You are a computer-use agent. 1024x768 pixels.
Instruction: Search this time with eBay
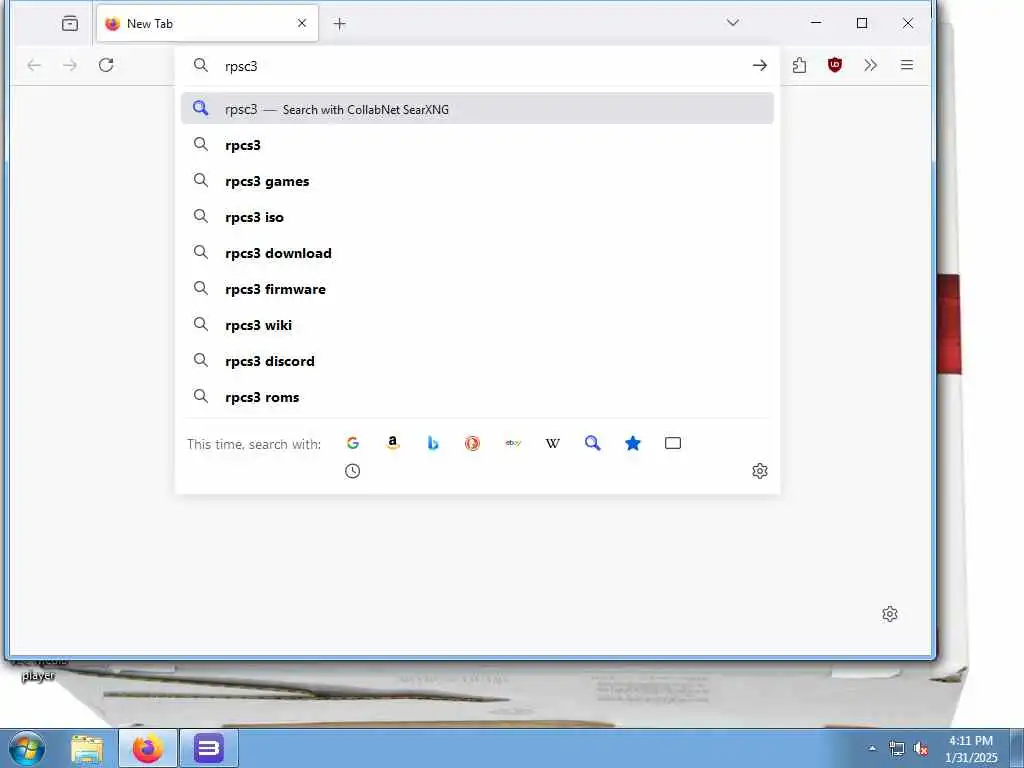513,443
